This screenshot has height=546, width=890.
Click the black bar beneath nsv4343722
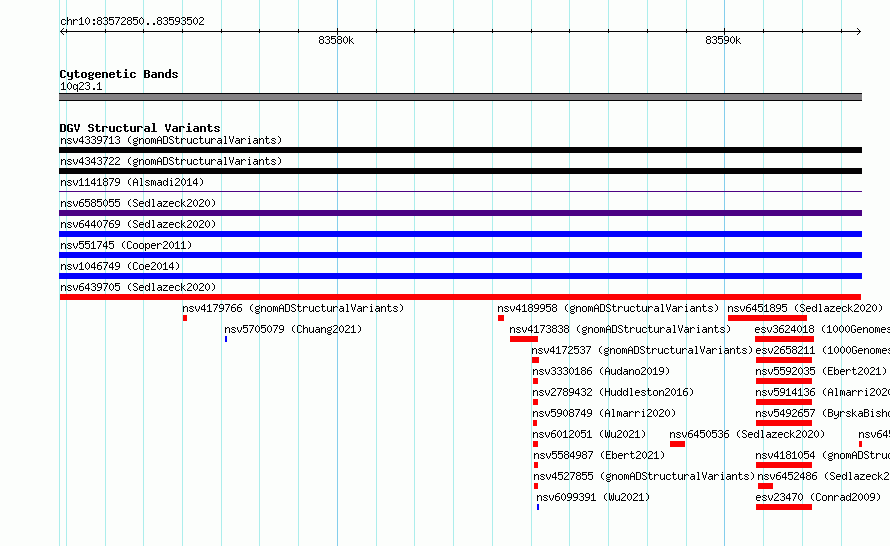pyautogui.click(x=460, y=171)
